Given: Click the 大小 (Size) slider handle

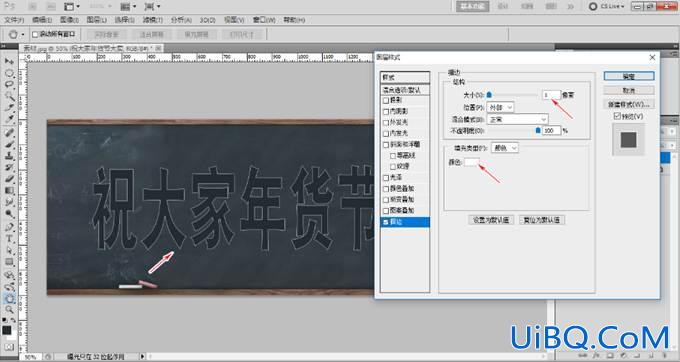Looking at the screenshot, I should tap(489, 95).
